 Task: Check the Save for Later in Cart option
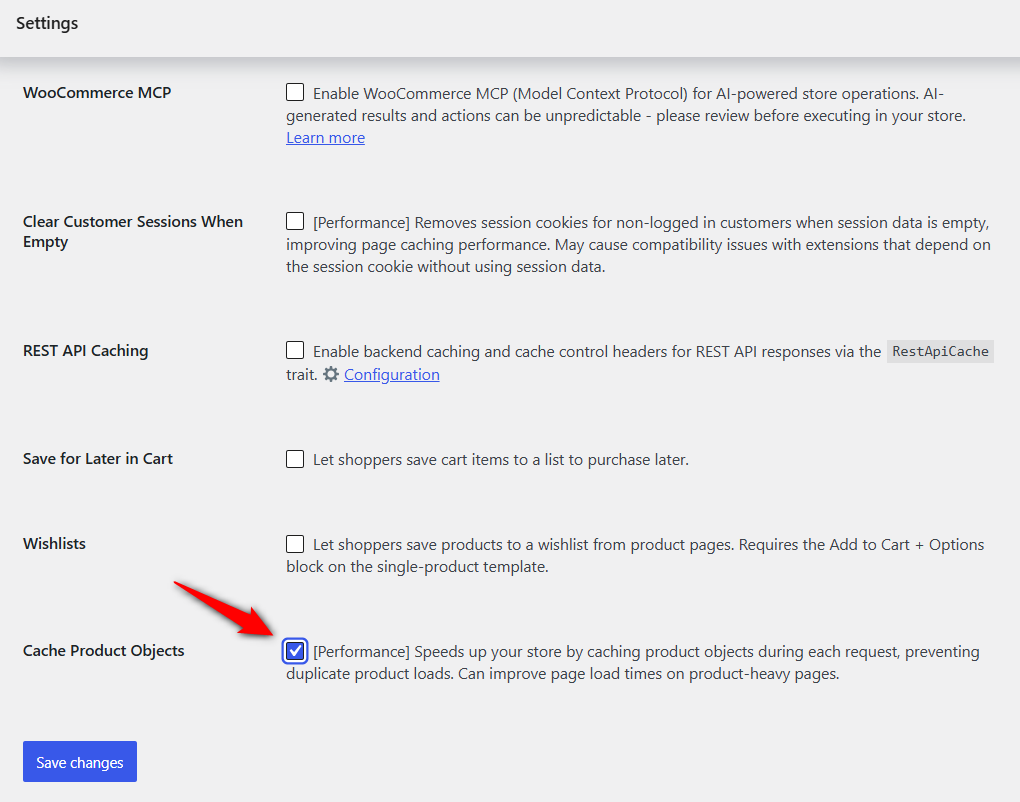pos(295,459)
